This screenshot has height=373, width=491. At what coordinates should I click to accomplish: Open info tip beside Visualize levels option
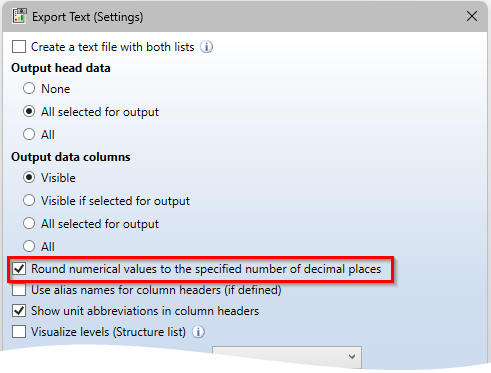(198, 332)
